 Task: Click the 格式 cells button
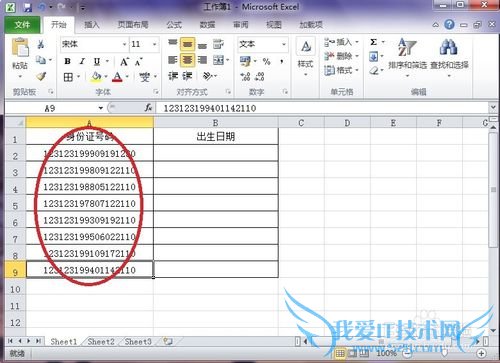(x=341, y=70)
